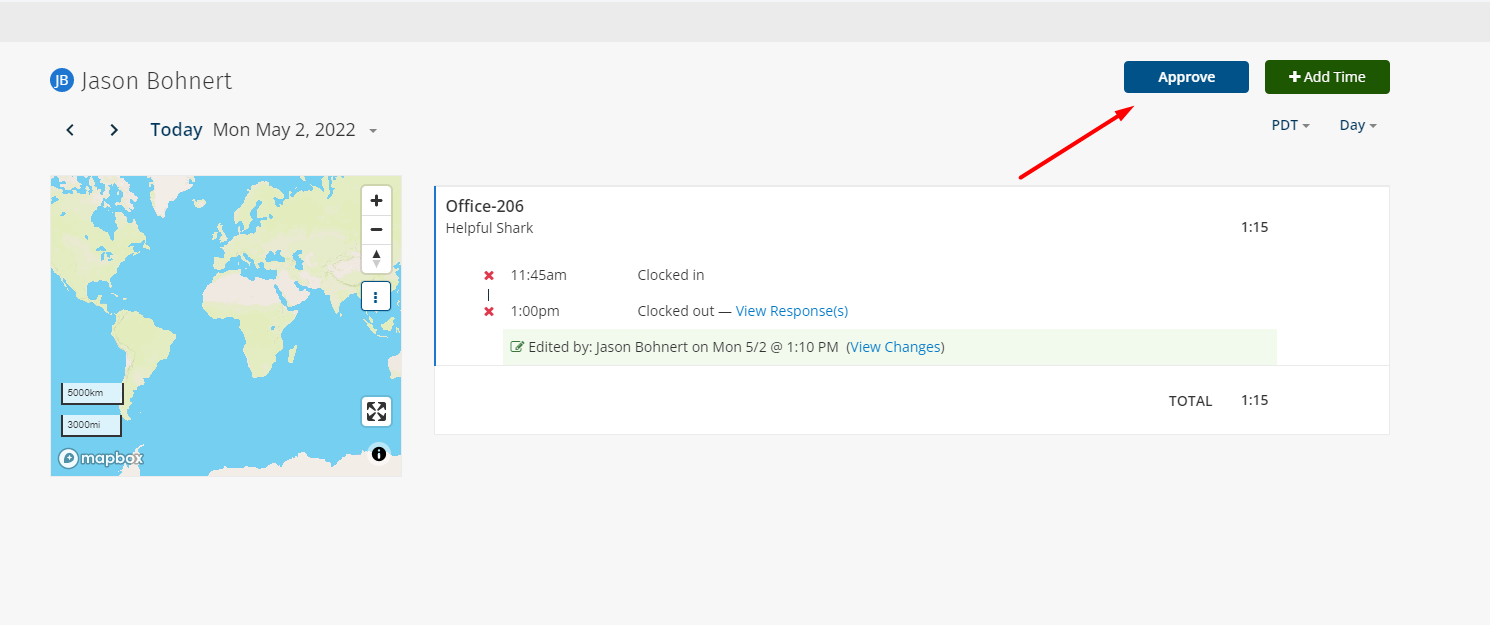
Task: Click the edit pencil icon in edited note
Action: tap(517, 347)
